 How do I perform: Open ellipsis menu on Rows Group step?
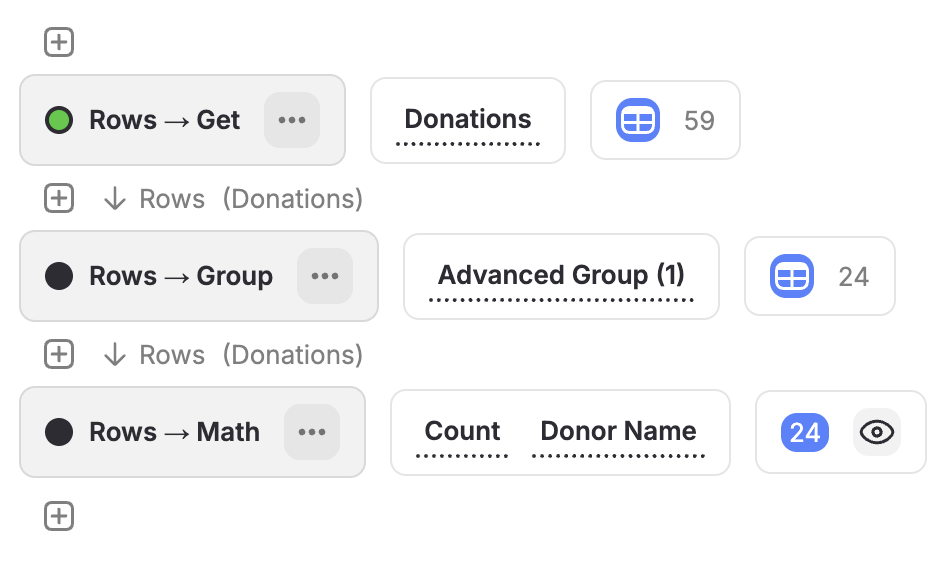click(325, 276)
